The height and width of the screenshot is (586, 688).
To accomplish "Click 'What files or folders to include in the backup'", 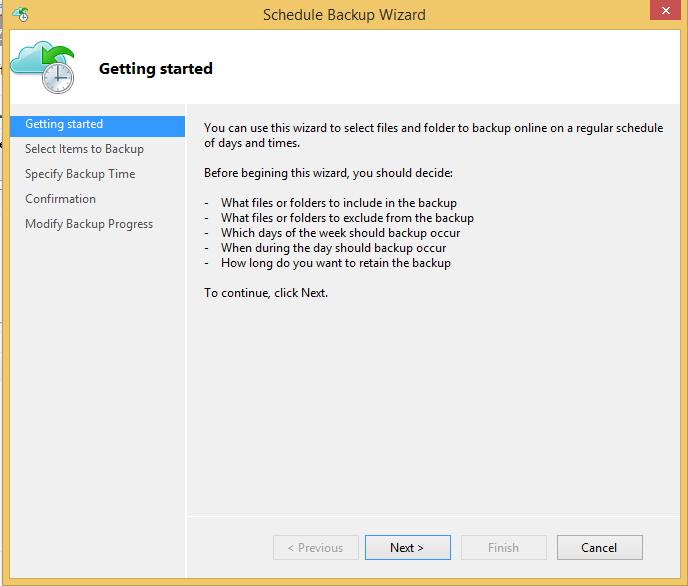I will (x=339, y=203).
